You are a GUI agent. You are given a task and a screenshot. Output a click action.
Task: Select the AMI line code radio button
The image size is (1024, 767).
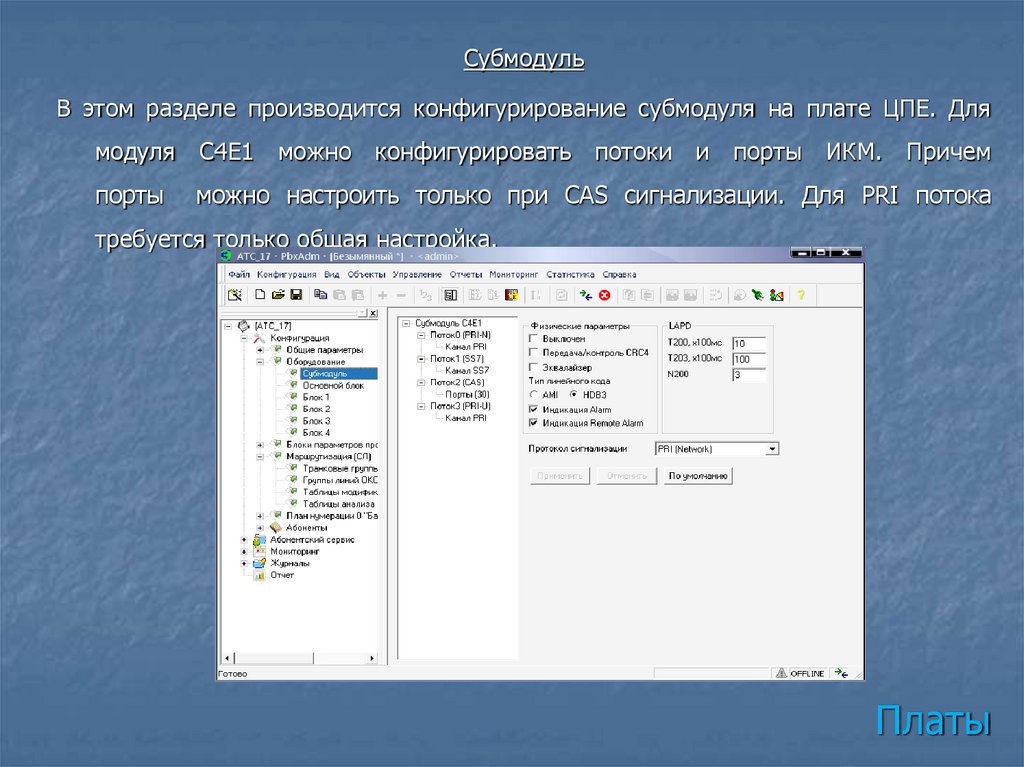click(x=533, y=395)
